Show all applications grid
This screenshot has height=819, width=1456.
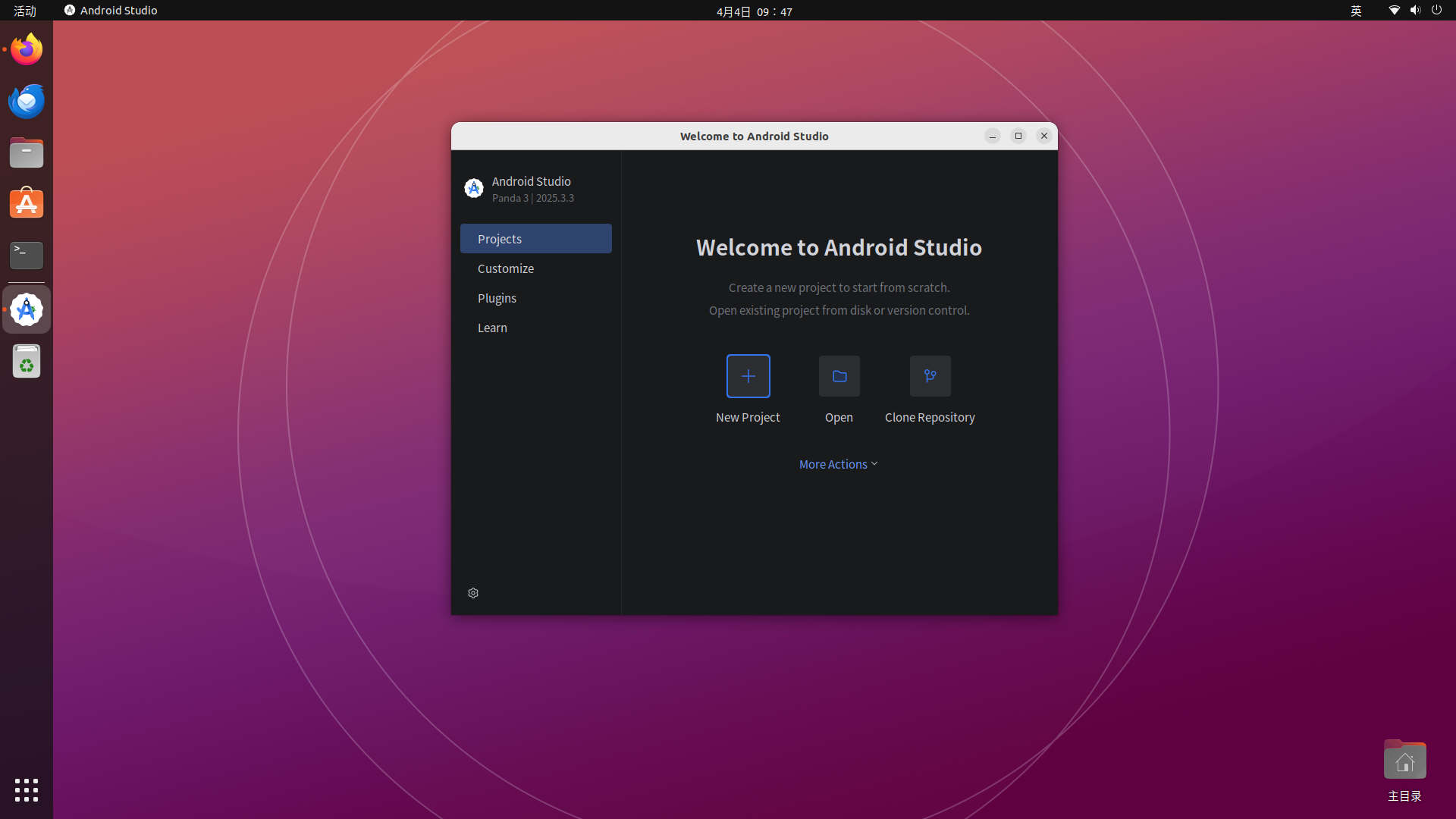click(x=27, y=790)
